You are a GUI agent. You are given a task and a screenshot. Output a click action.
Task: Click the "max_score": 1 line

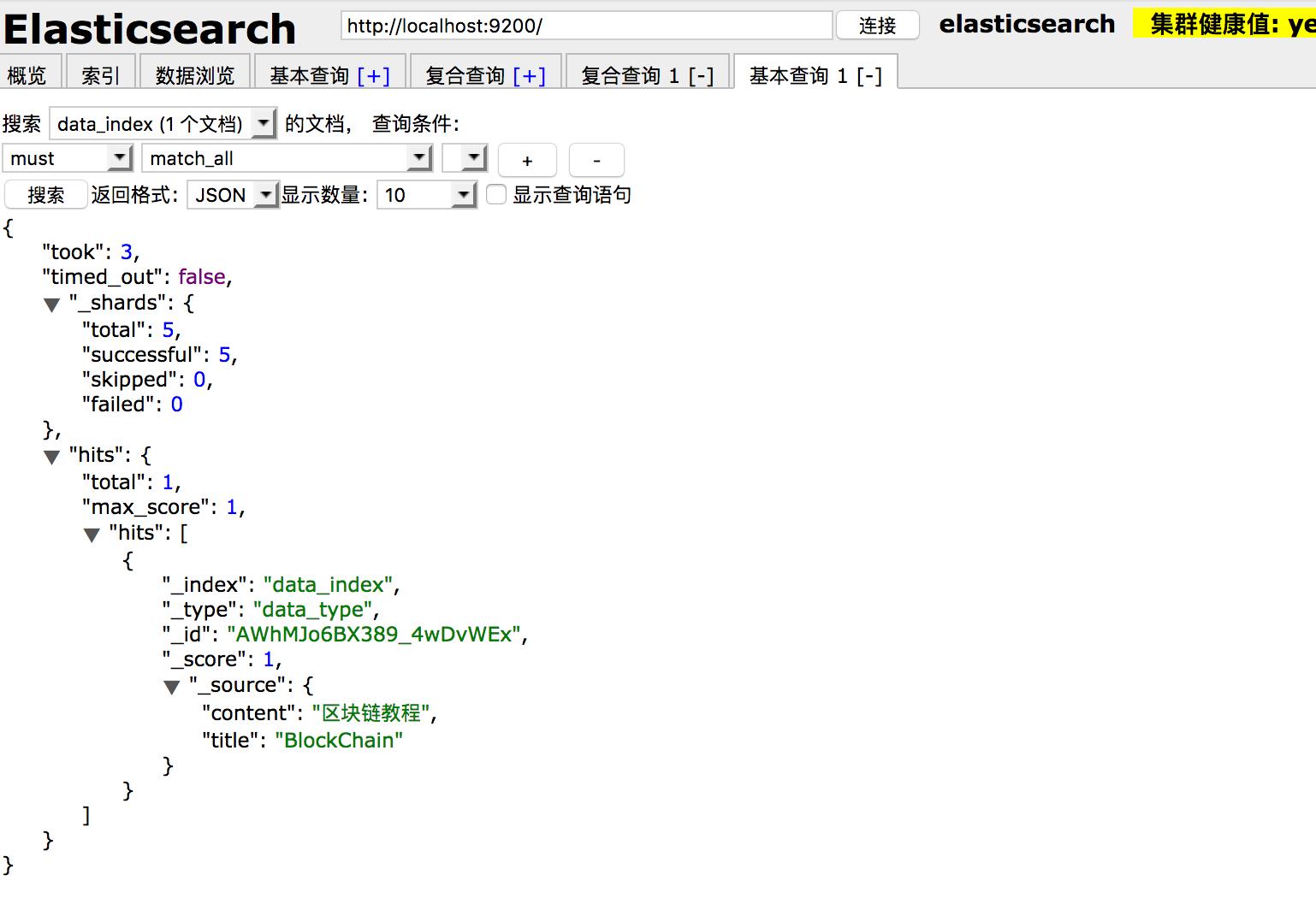click(x=163, y=507)
